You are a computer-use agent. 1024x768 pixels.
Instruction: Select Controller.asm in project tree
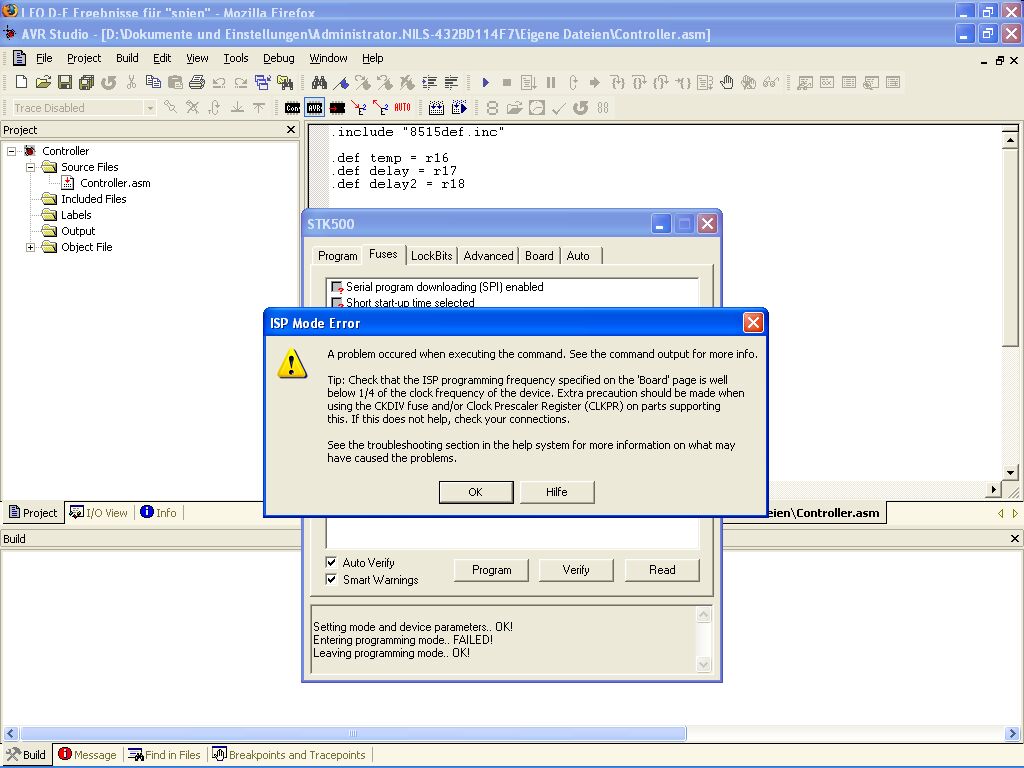coord(115,183)
